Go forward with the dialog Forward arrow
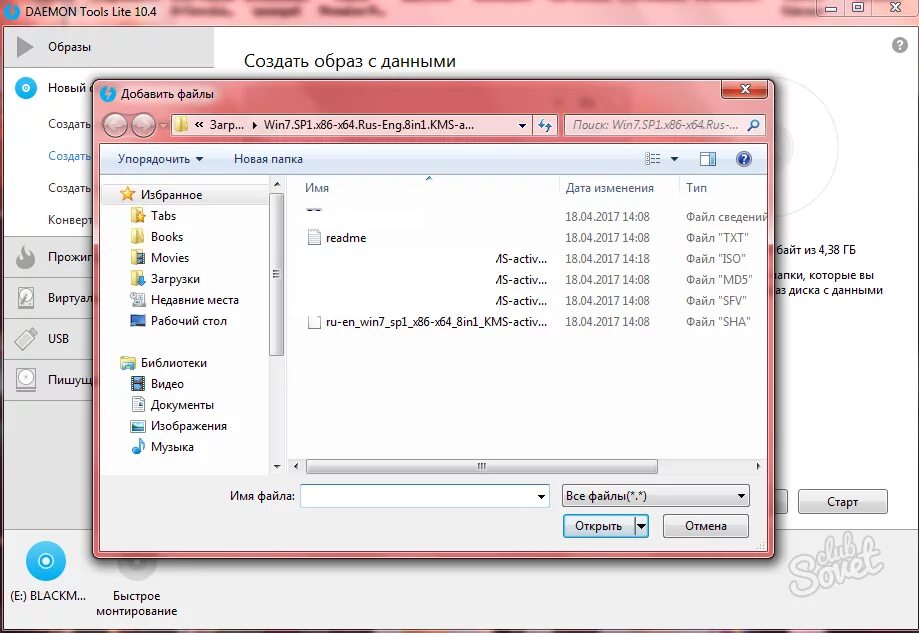 tap(143, 125)
